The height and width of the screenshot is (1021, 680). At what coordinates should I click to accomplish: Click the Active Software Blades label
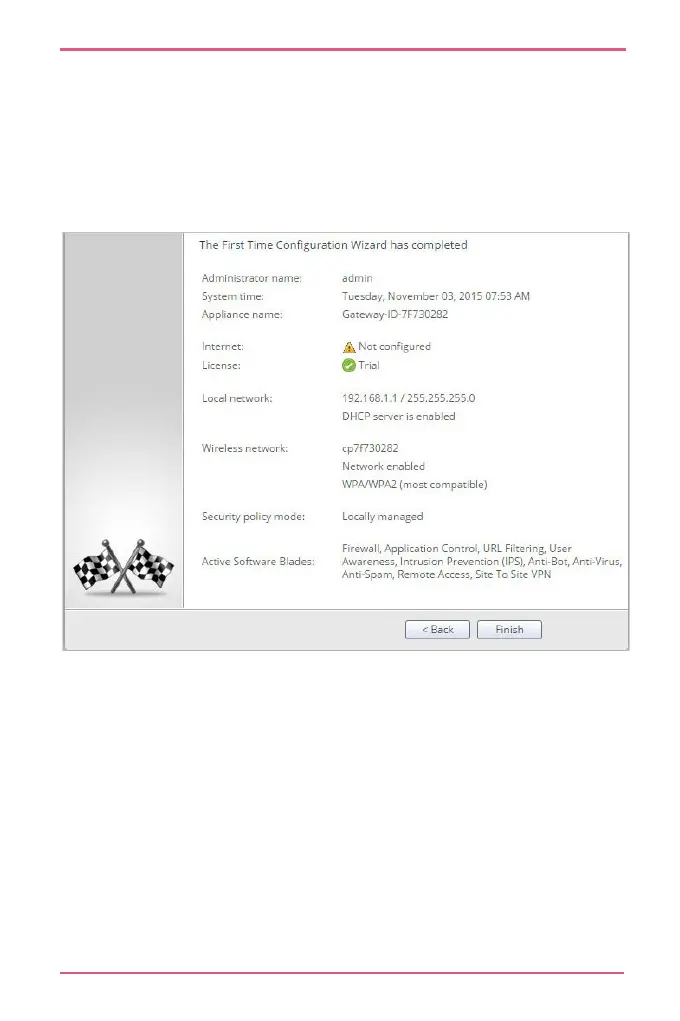tap(258, 561)
